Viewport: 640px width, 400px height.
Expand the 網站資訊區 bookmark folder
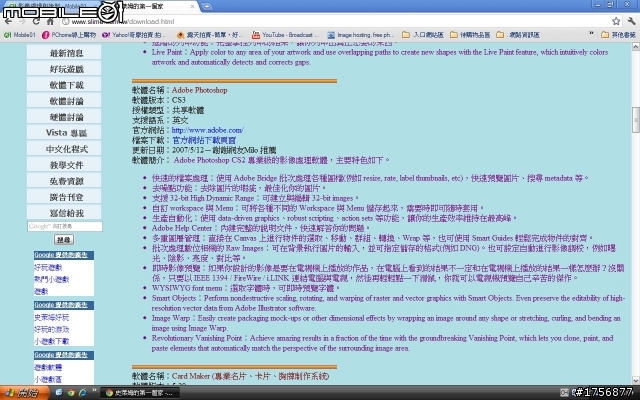click(518, 35)
